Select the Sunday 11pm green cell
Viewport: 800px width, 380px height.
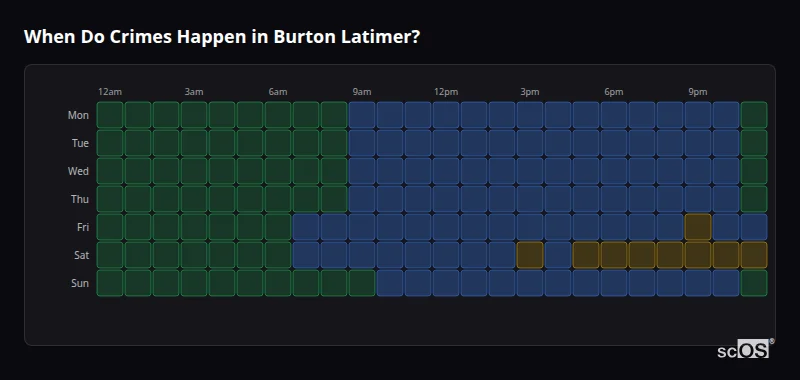754,283
